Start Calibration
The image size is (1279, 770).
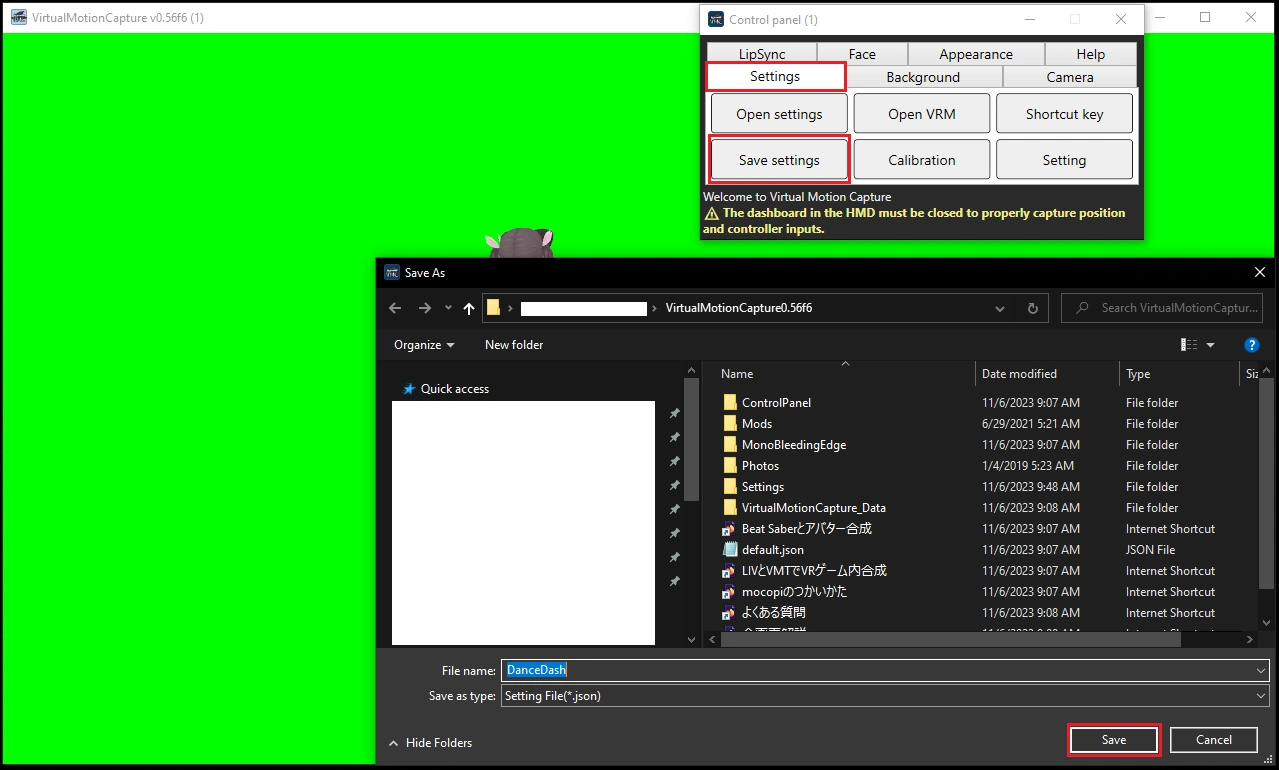pyautogui.click(x=922, y=160)
